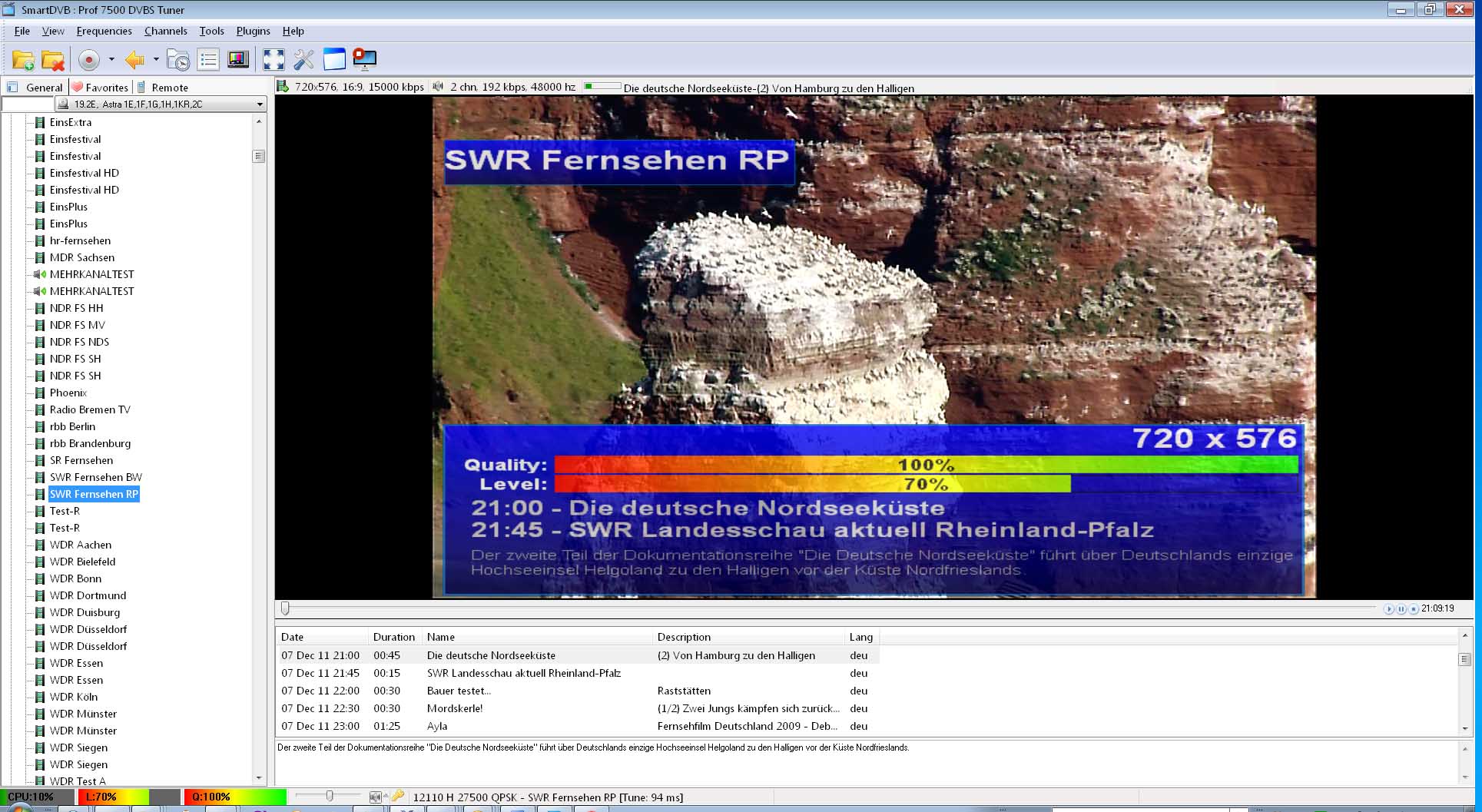Click the NDR FS NDS film icon
Viewport: 1482px width, 812px height.
click(40, 342)
